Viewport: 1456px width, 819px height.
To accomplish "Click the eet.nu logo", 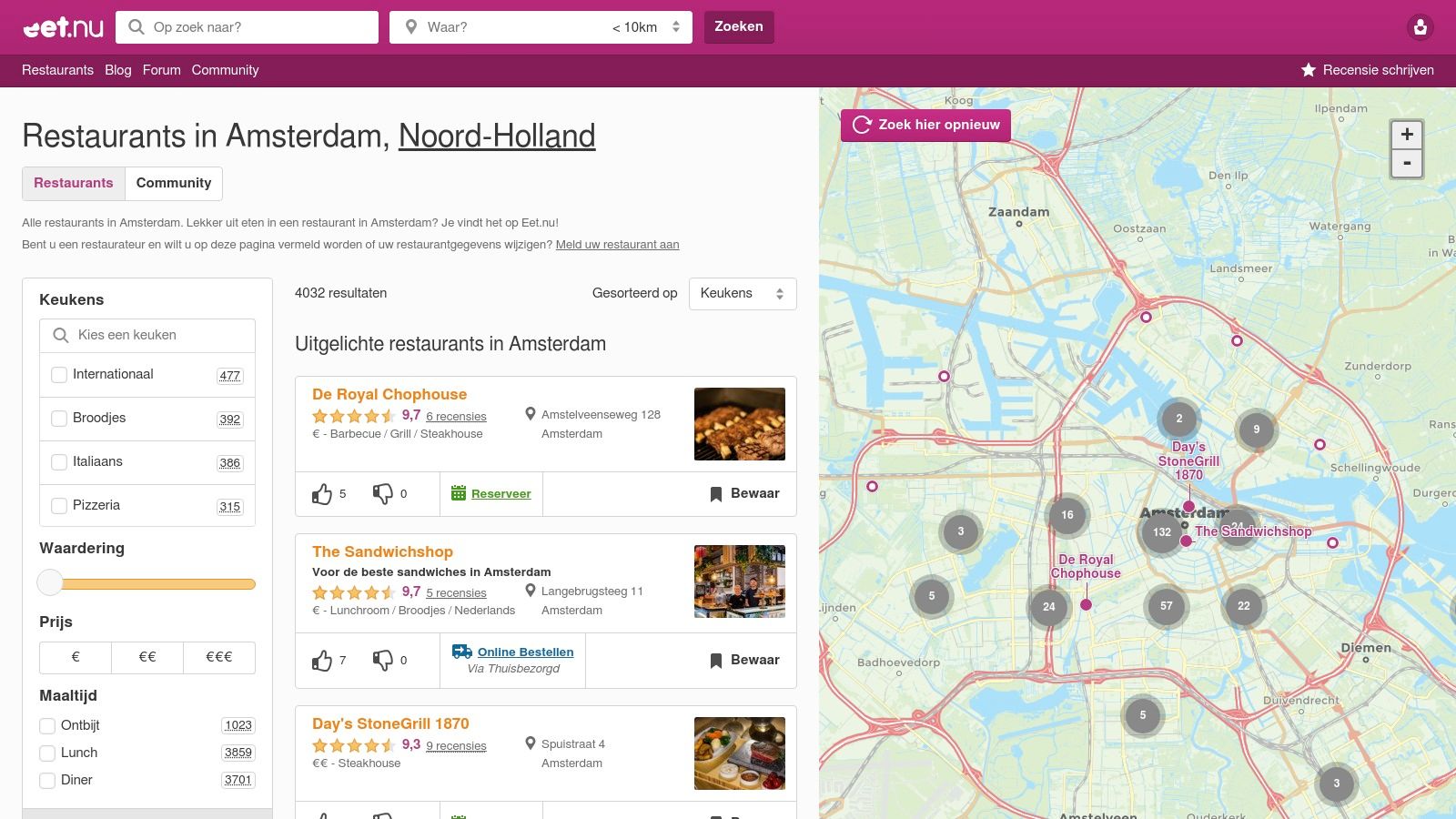I will click(x=63, y=27).
